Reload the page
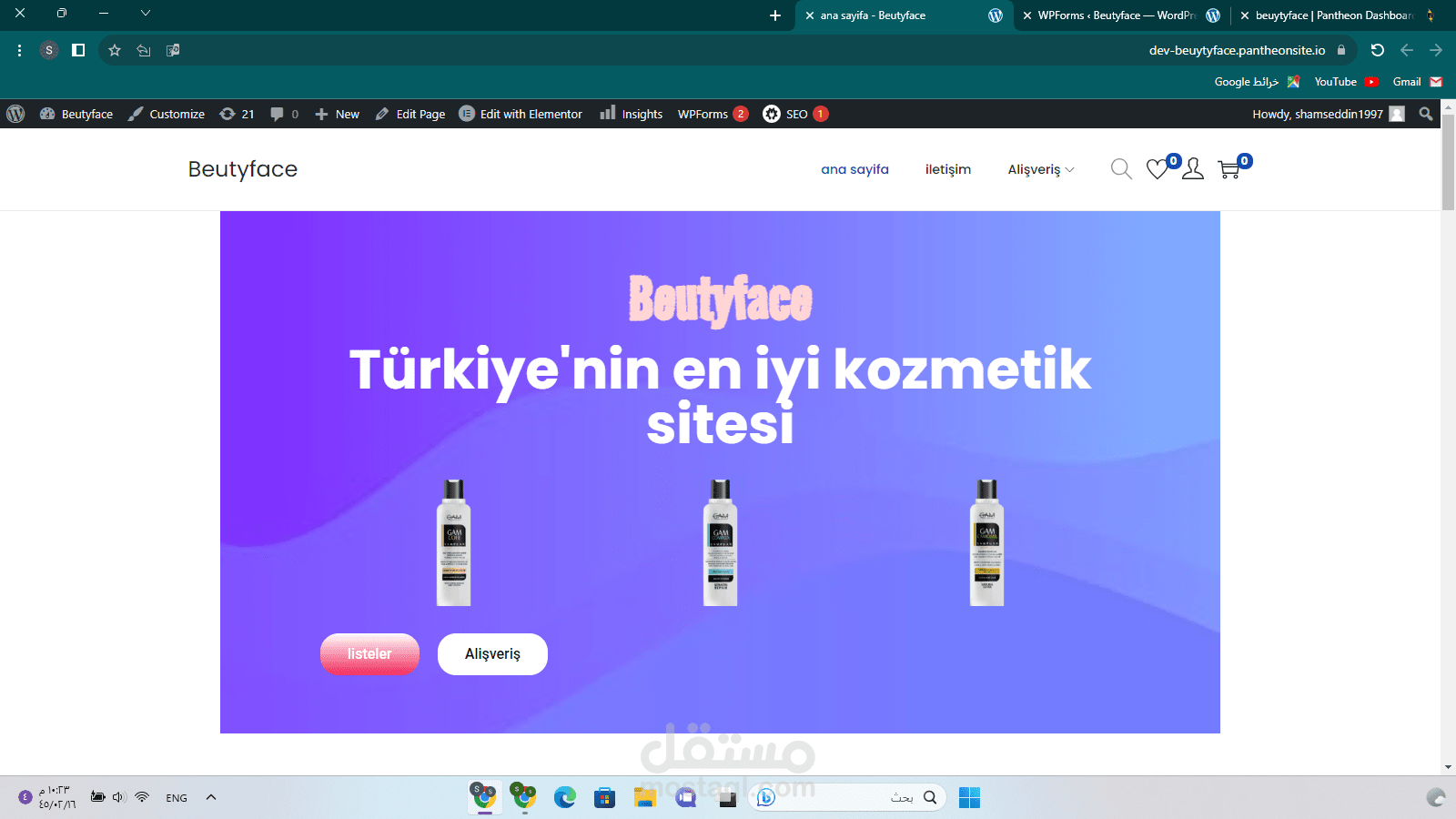 (1378, 50)
